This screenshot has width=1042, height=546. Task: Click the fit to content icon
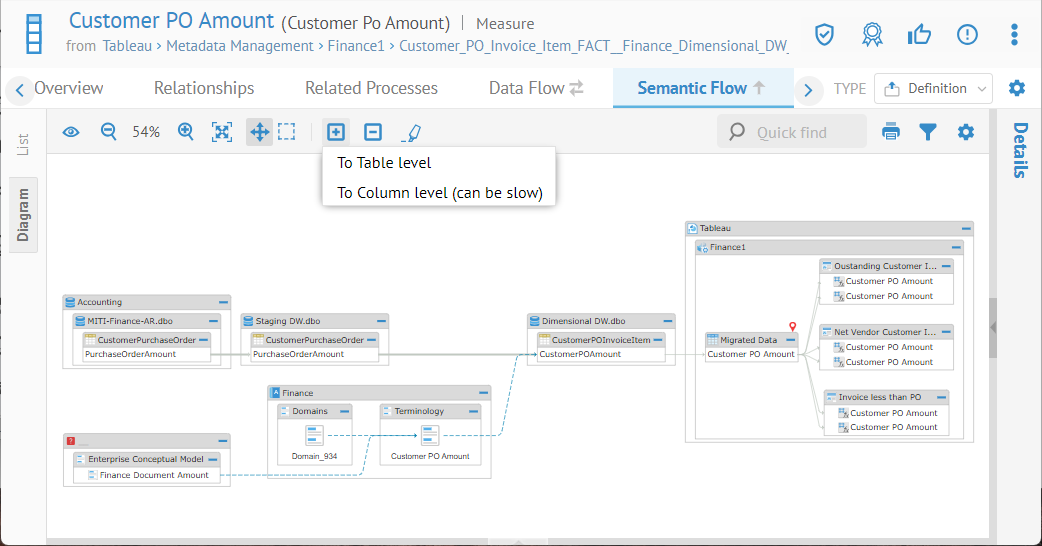[222, 132]
